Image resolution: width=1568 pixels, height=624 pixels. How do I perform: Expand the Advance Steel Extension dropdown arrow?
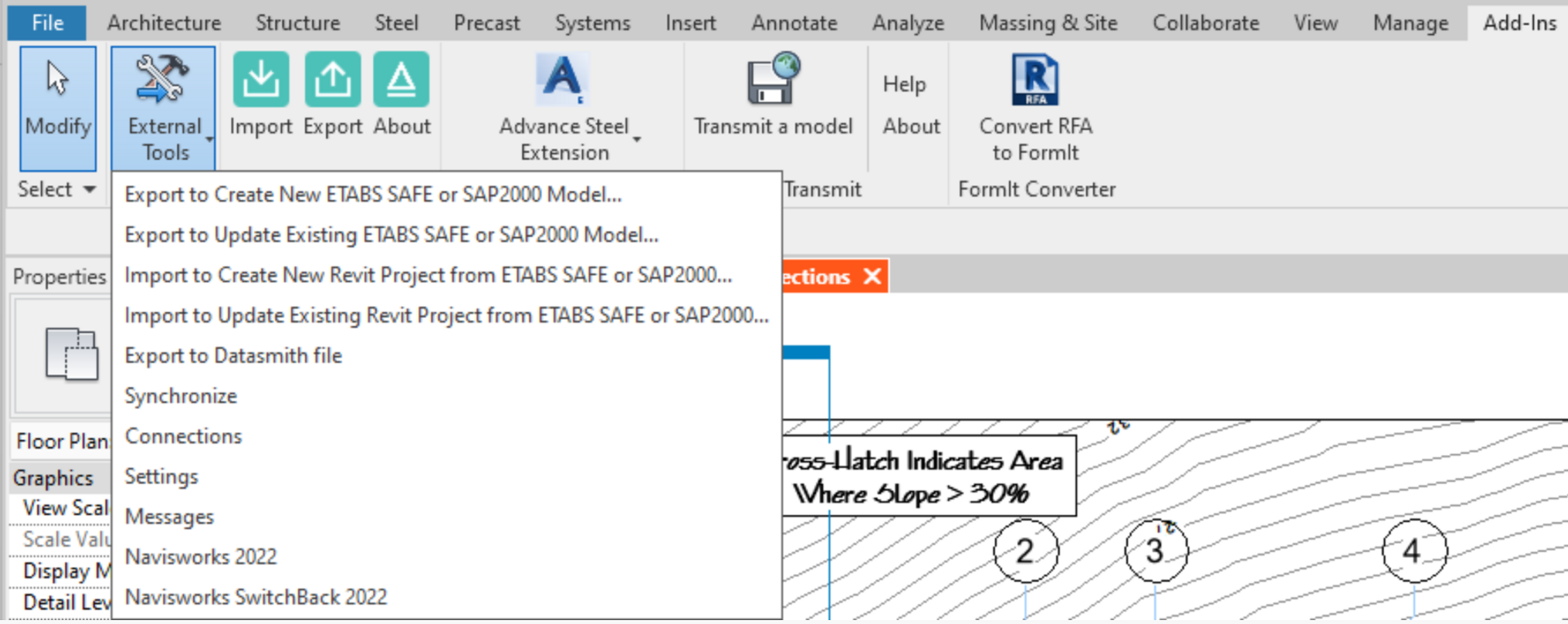pos(637,140)
